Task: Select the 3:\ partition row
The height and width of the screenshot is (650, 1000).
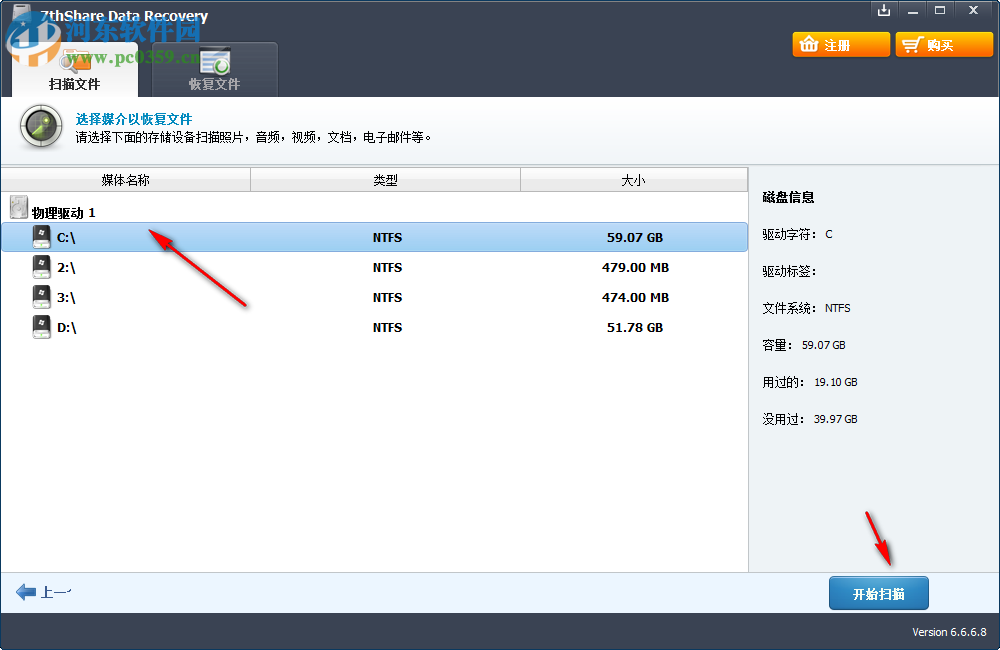Action: (x=400, y=297)
